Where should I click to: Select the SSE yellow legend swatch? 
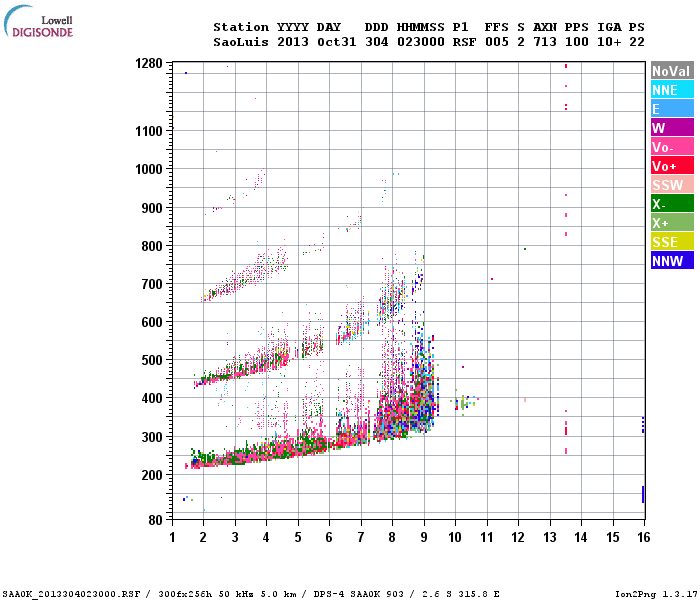click(x=672, y=242)
